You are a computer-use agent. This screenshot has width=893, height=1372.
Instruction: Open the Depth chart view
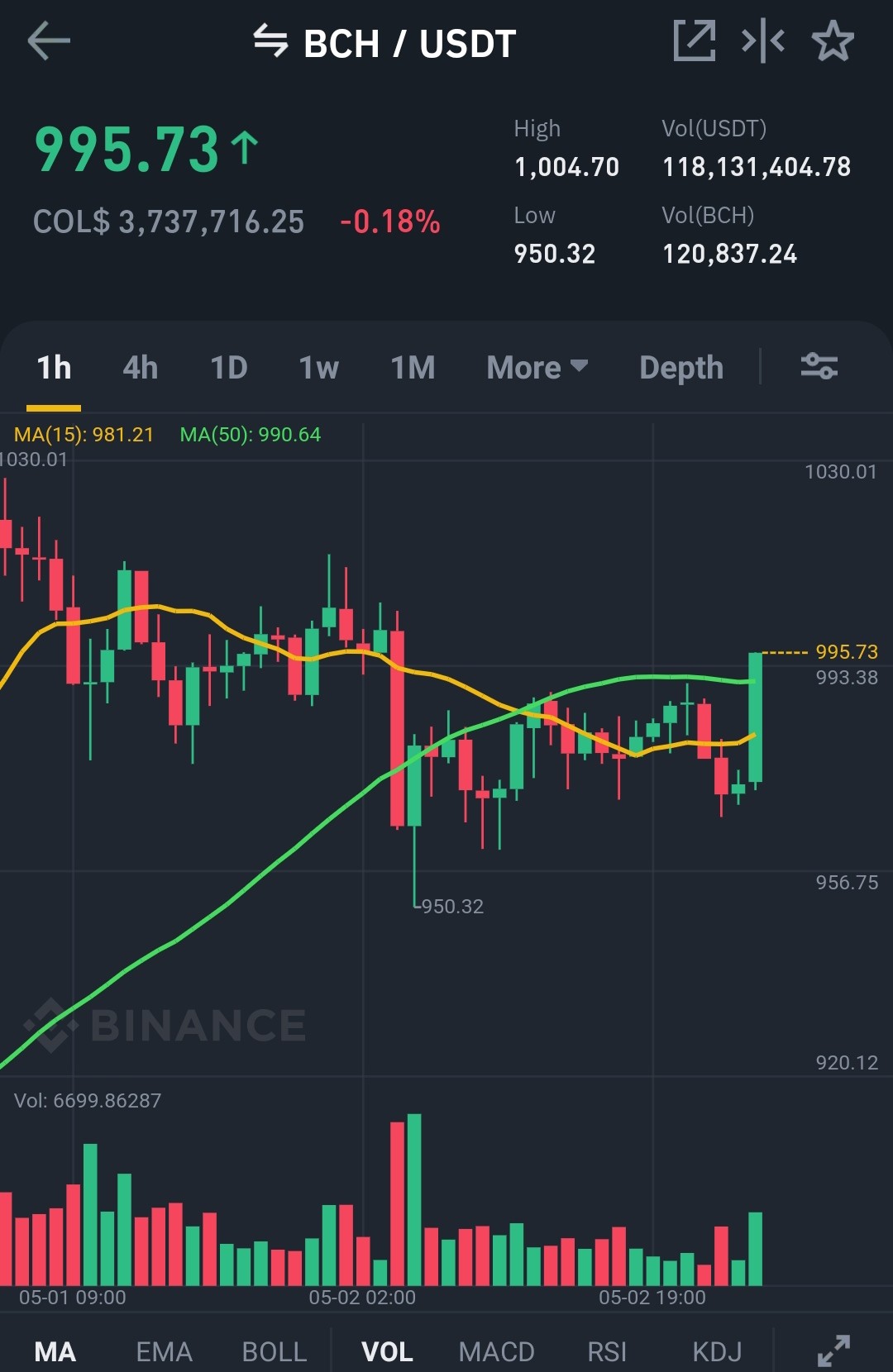pyautogui.click(x=681, y=368)
